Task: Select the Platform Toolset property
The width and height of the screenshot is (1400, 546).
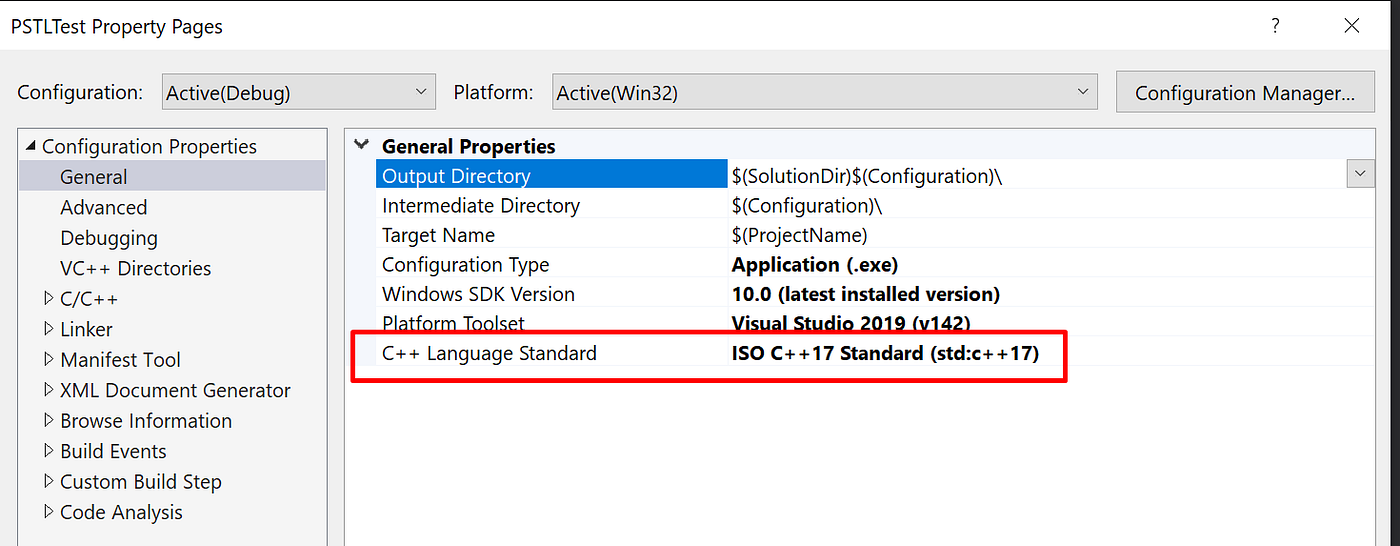Action: [x=453, y=323]
